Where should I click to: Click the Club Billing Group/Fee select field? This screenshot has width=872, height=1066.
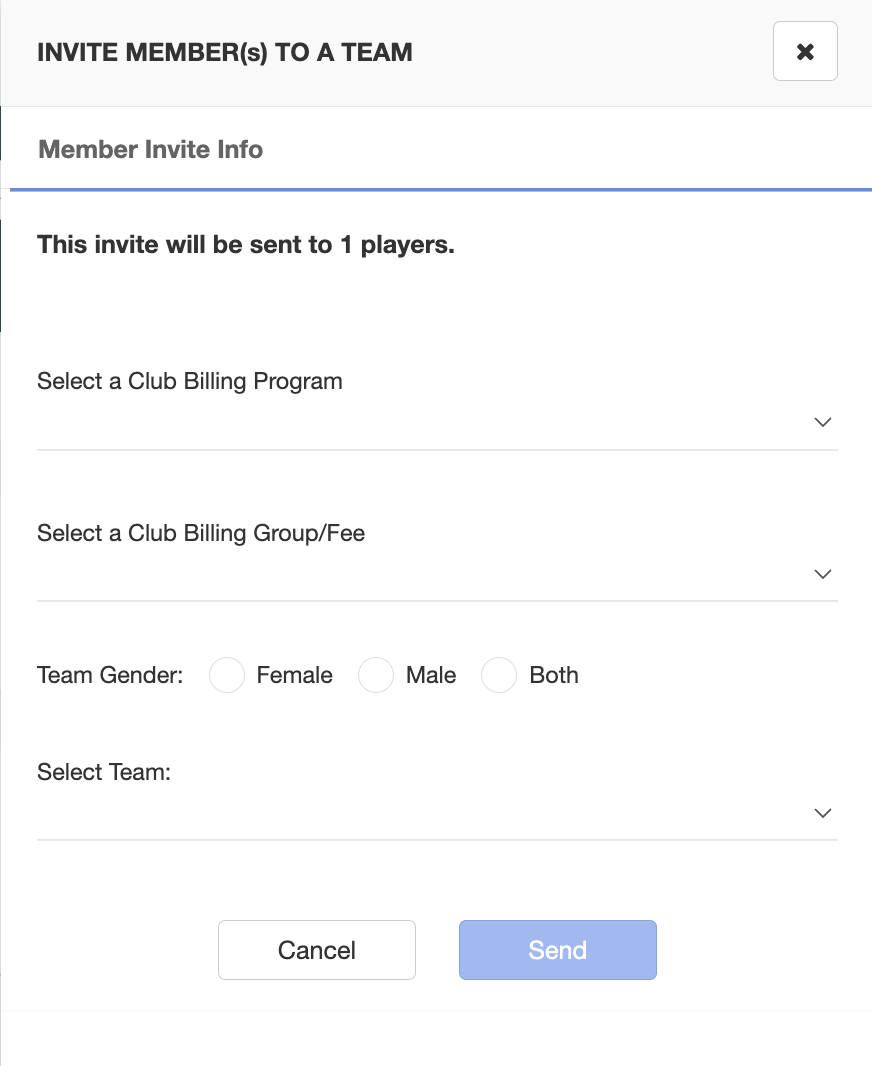(437, 575)
